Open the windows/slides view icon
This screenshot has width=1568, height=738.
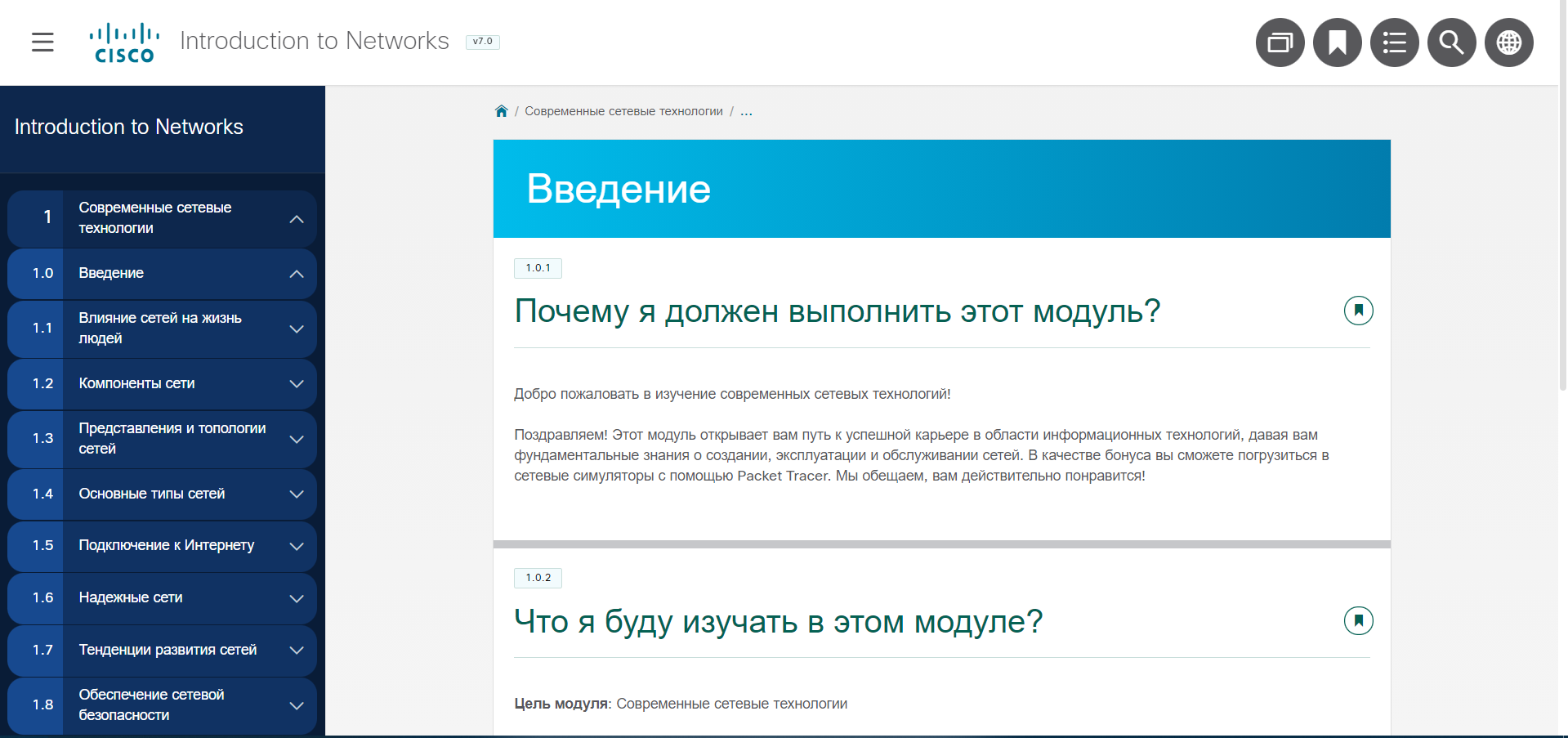pyautogui.click(x=1280, y=42)
